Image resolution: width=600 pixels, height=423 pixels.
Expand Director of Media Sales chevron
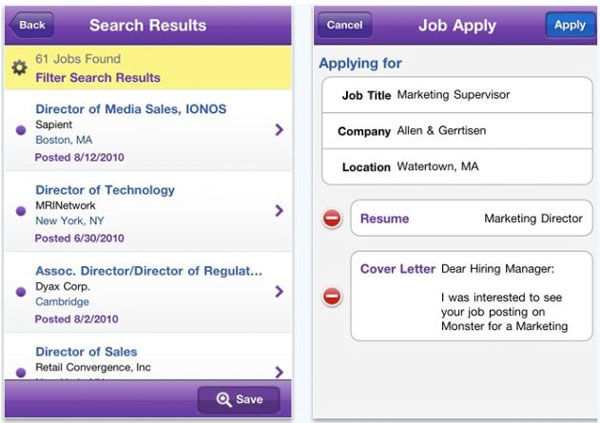point(279,129)
